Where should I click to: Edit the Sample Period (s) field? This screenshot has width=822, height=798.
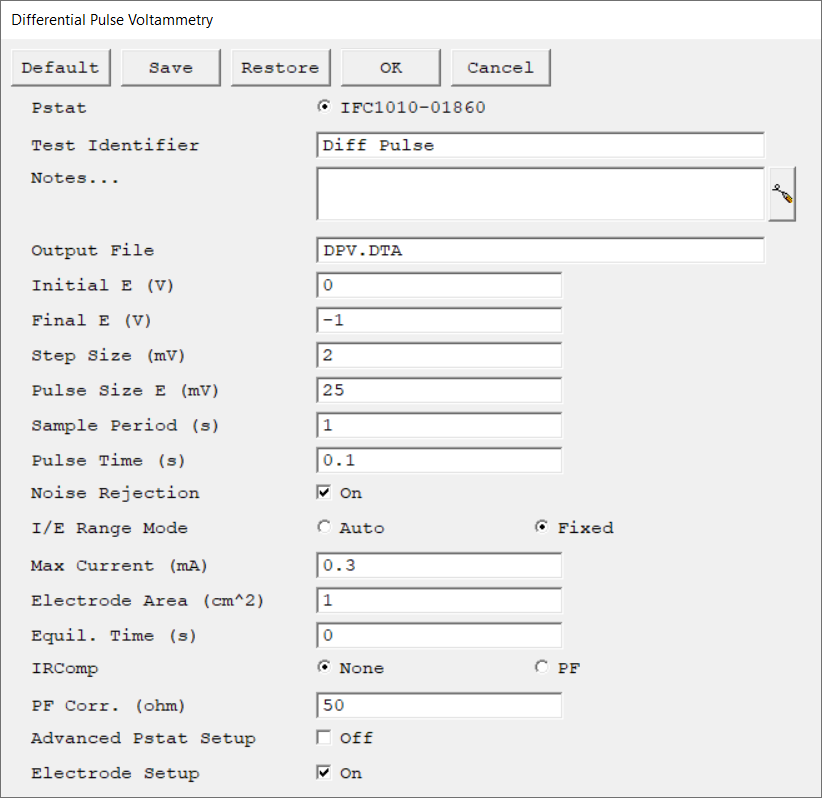[439, 425]
